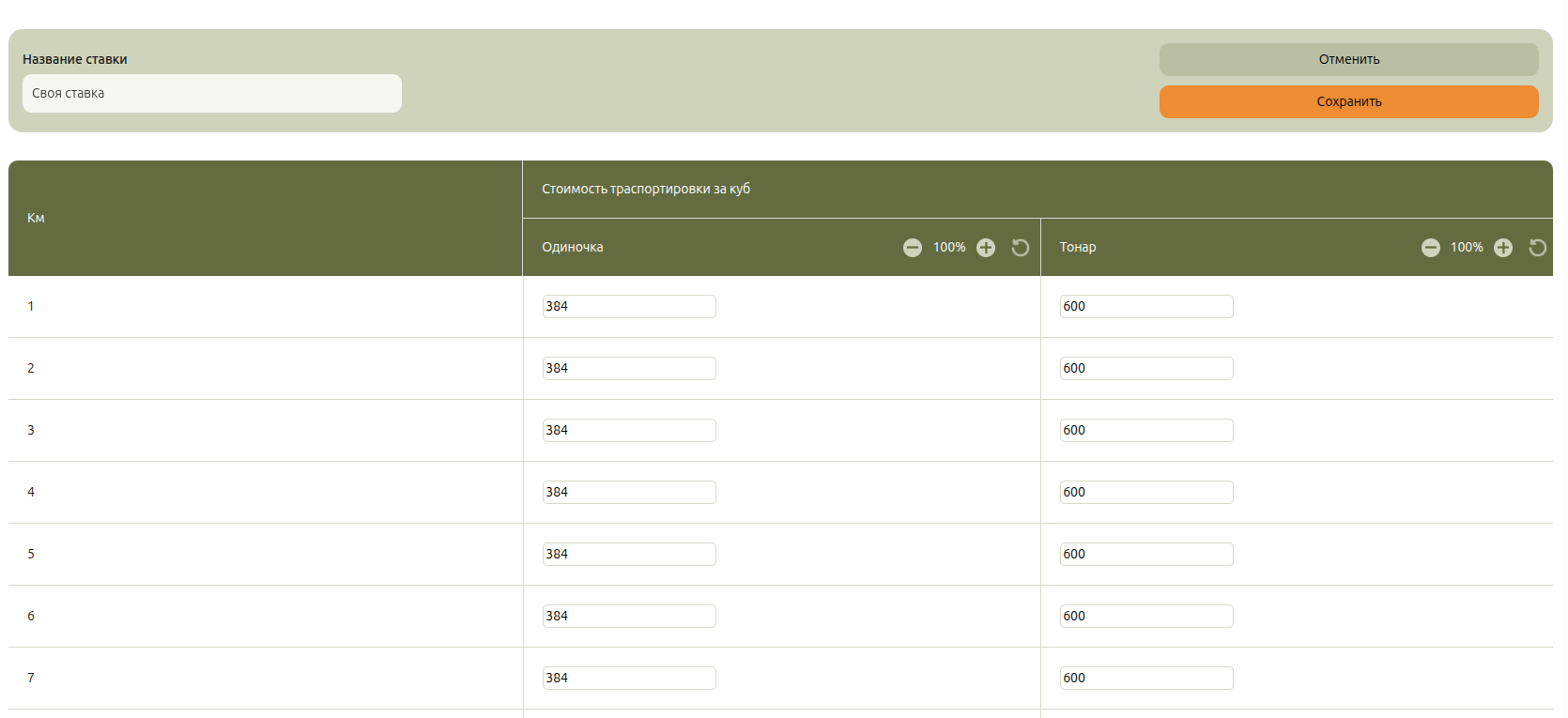Edit the Тонар price for km 1

click(1146, 307)
